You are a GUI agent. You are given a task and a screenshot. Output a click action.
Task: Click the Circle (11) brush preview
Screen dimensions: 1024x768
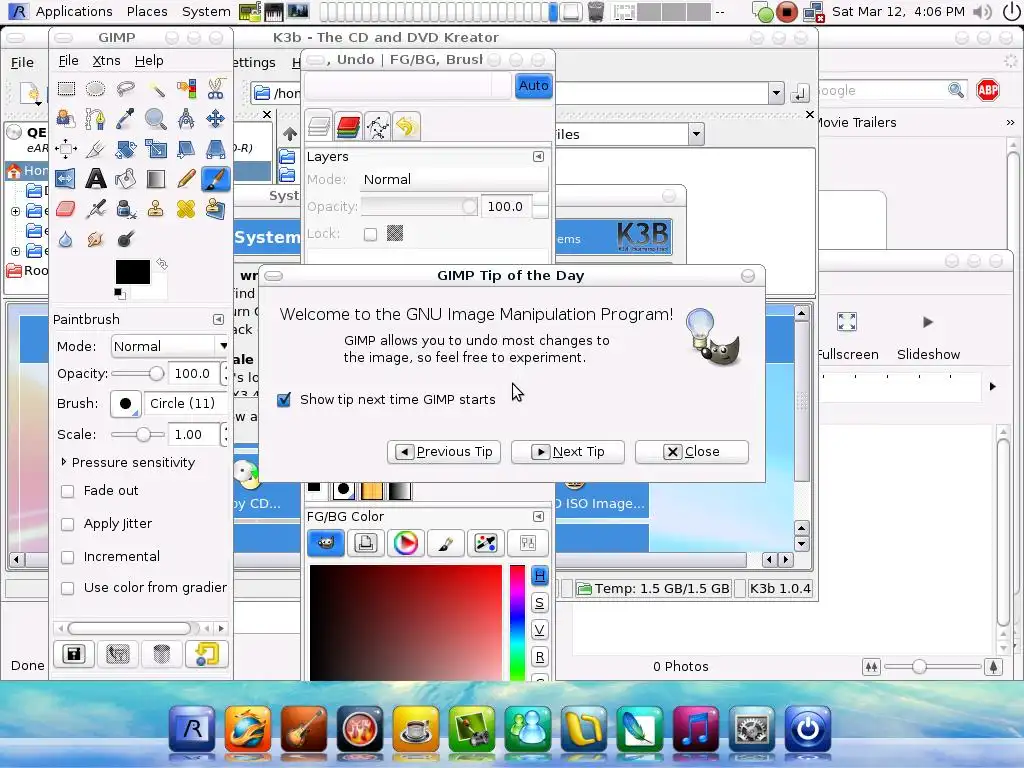click(x=125, y=404)
